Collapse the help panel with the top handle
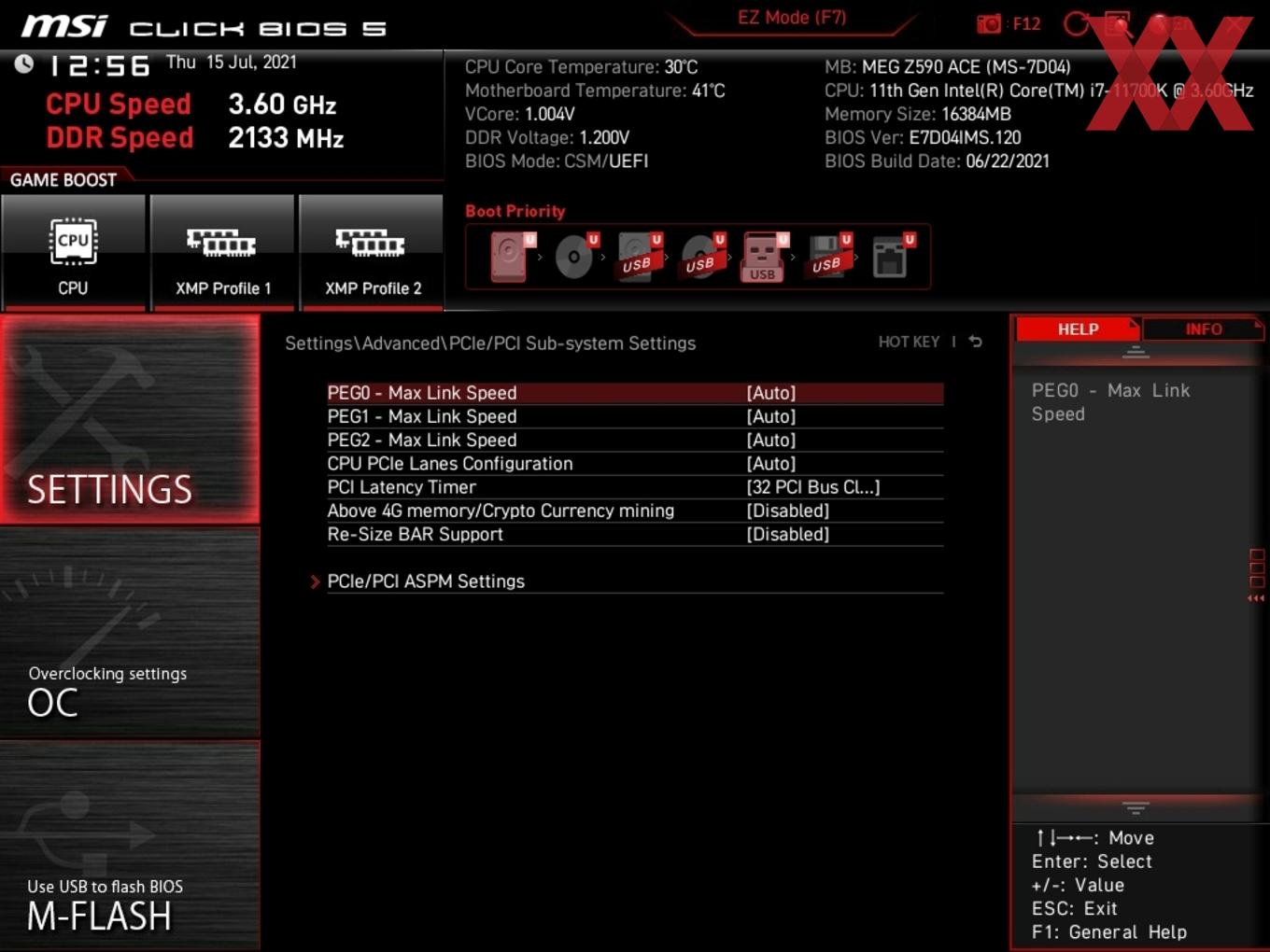 [x=1136, y=352]
